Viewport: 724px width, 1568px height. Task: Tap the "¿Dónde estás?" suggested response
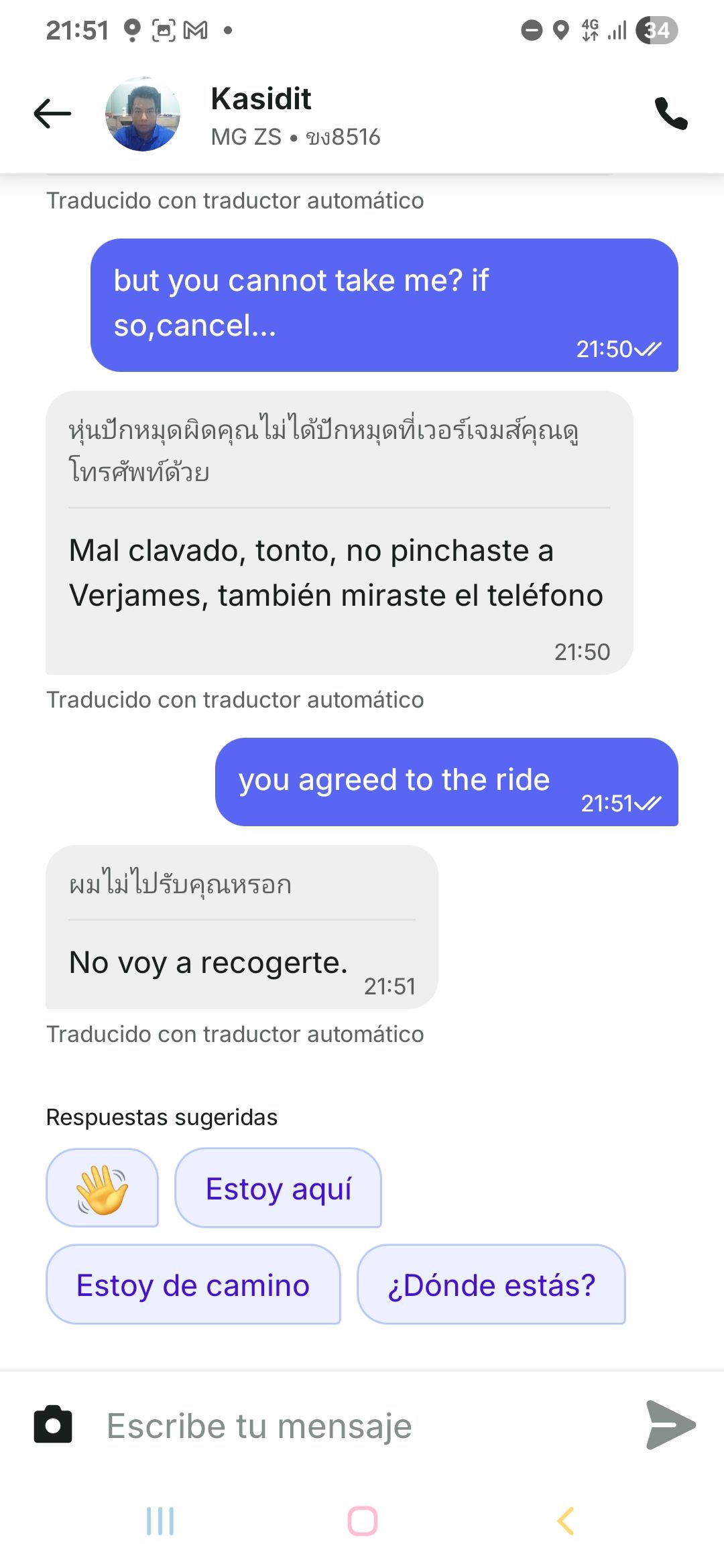(x=491, y=1285)
